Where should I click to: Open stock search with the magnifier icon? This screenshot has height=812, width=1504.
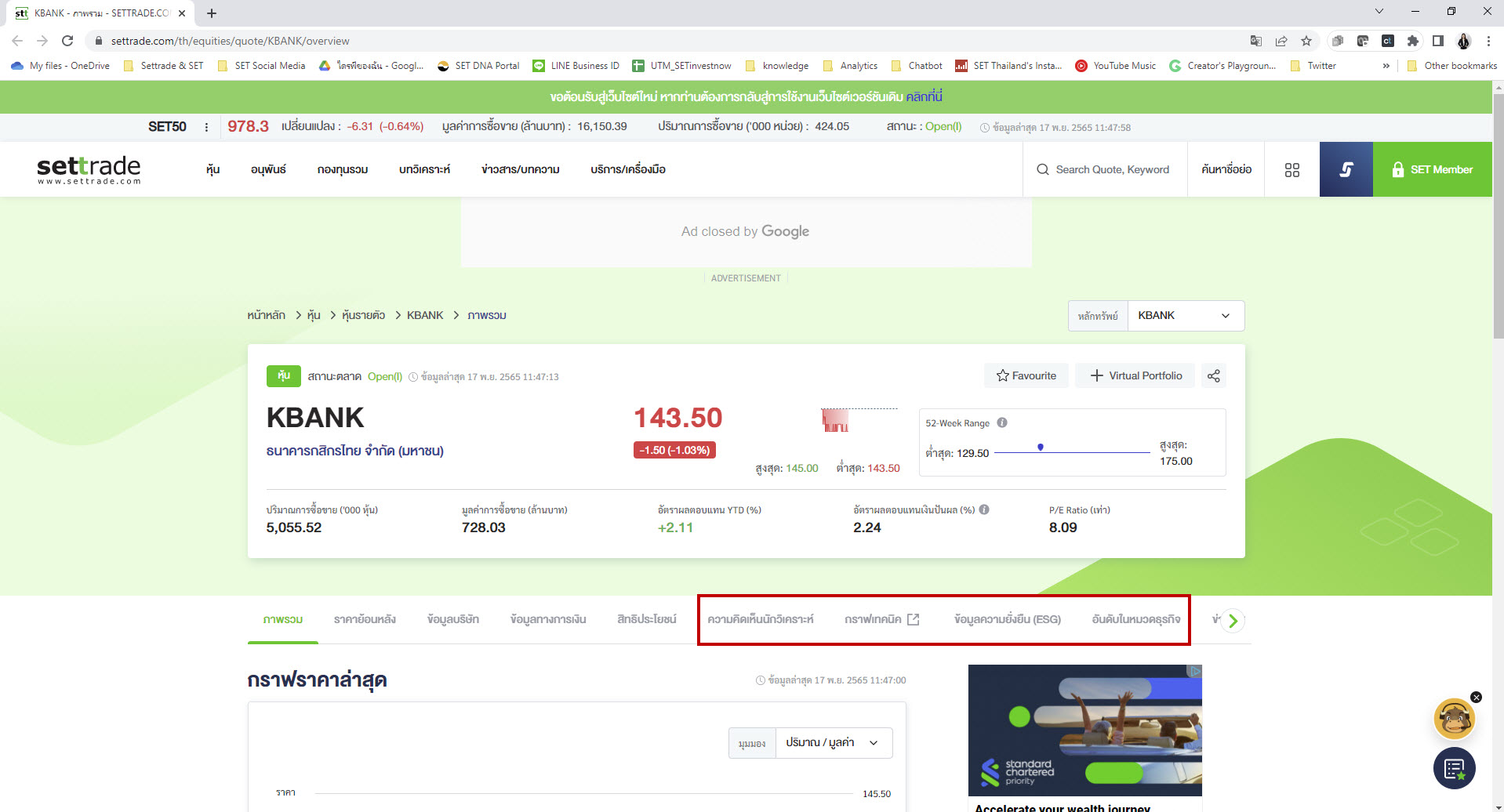1042,169
